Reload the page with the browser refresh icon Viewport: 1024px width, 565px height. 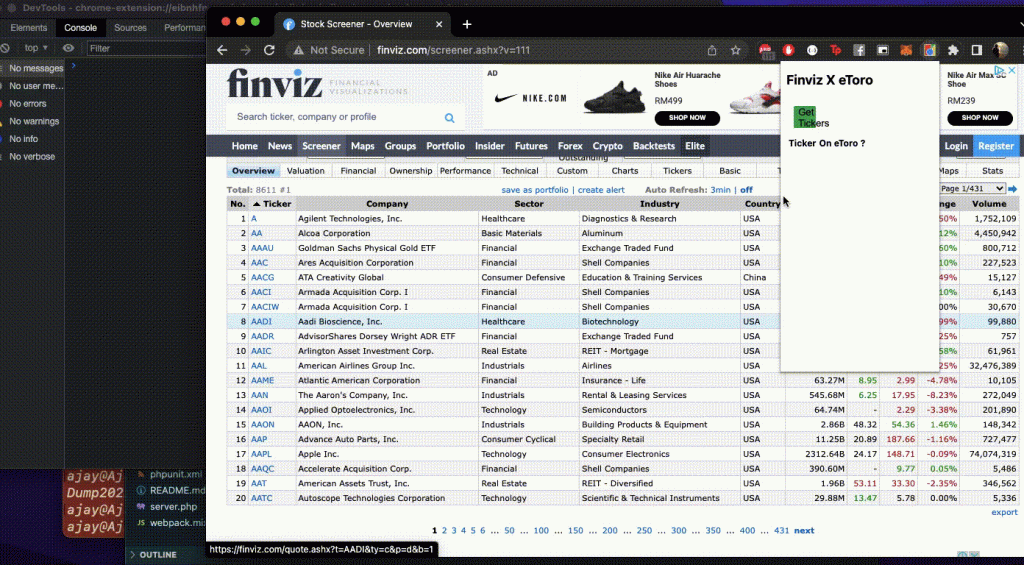point(269,50)
